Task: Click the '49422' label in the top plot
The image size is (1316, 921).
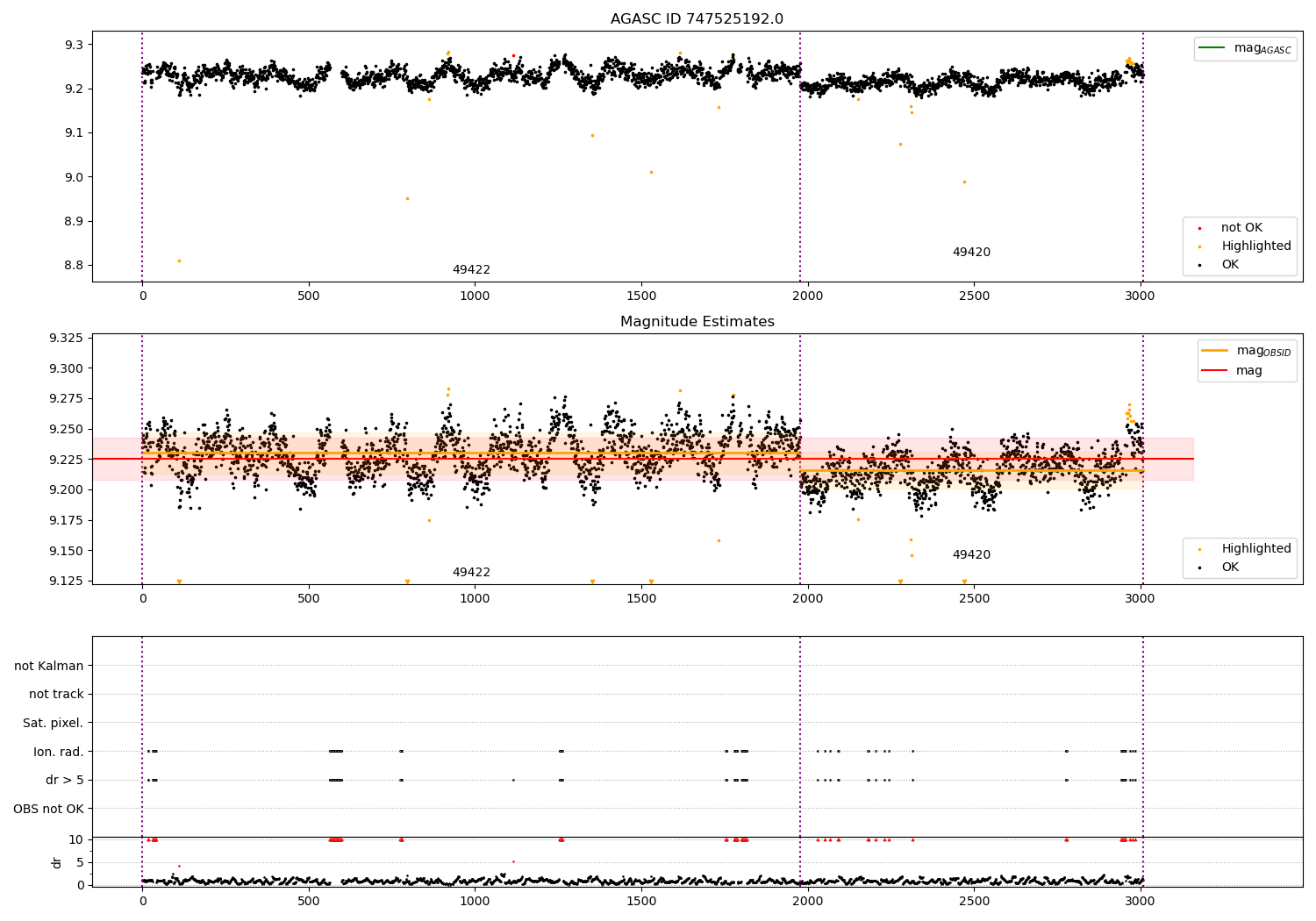Action: (x=471, y=270)
